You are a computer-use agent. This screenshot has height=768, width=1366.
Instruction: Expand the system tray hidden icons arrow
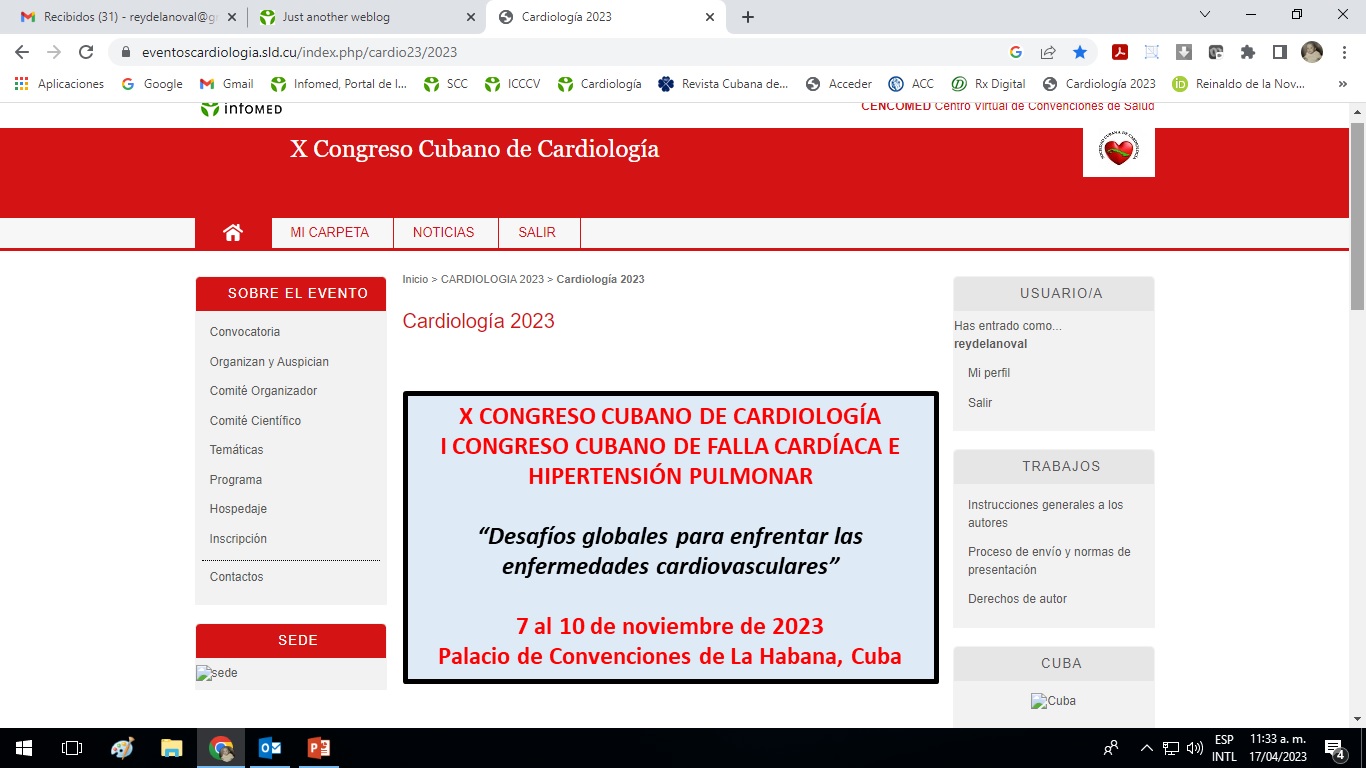pyautogui.click(x=1146, y=748)
